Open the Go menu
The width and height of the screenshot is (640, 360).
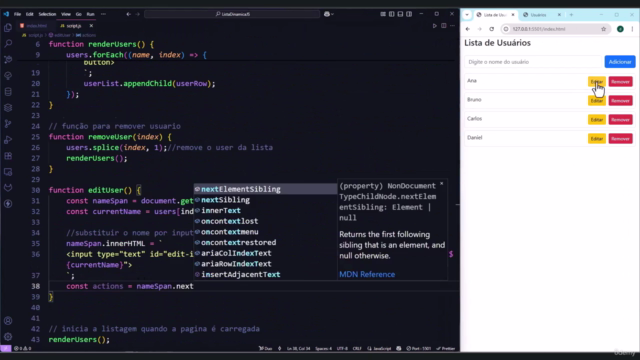[78, 14]
